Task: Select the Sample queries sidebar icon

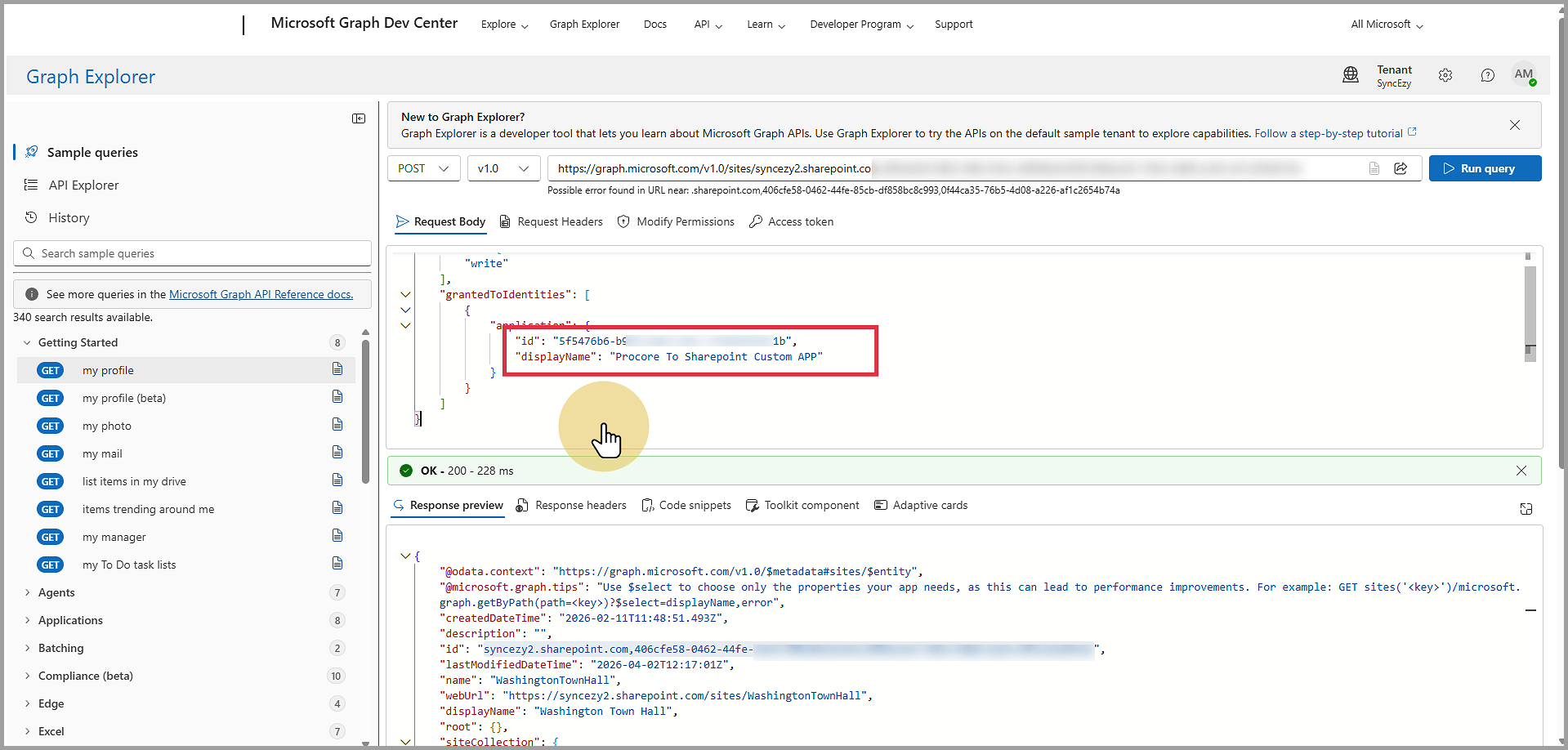Action: (31, 151)
